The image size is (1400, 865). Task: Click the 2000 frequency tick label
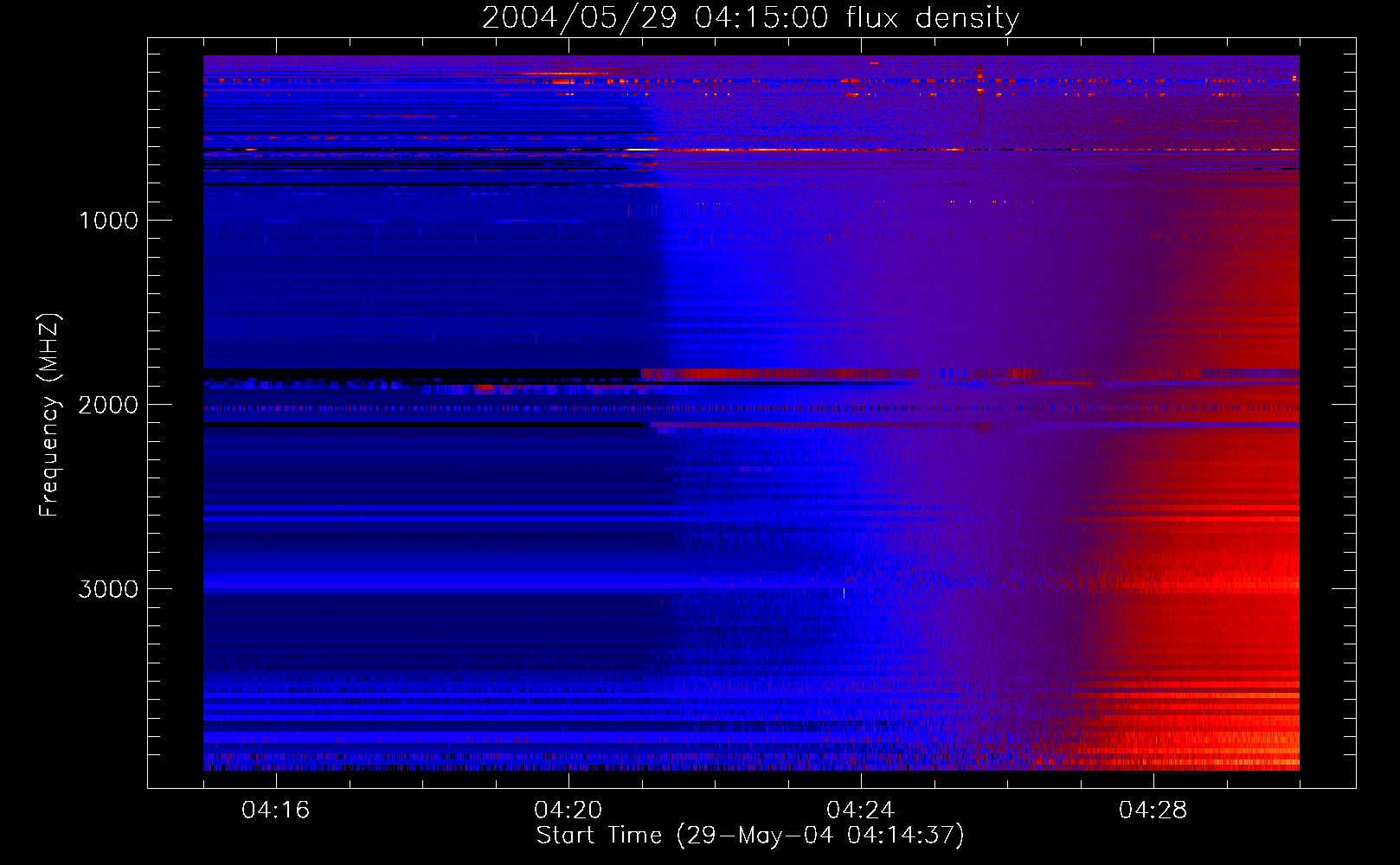click(x=108, y=405)
